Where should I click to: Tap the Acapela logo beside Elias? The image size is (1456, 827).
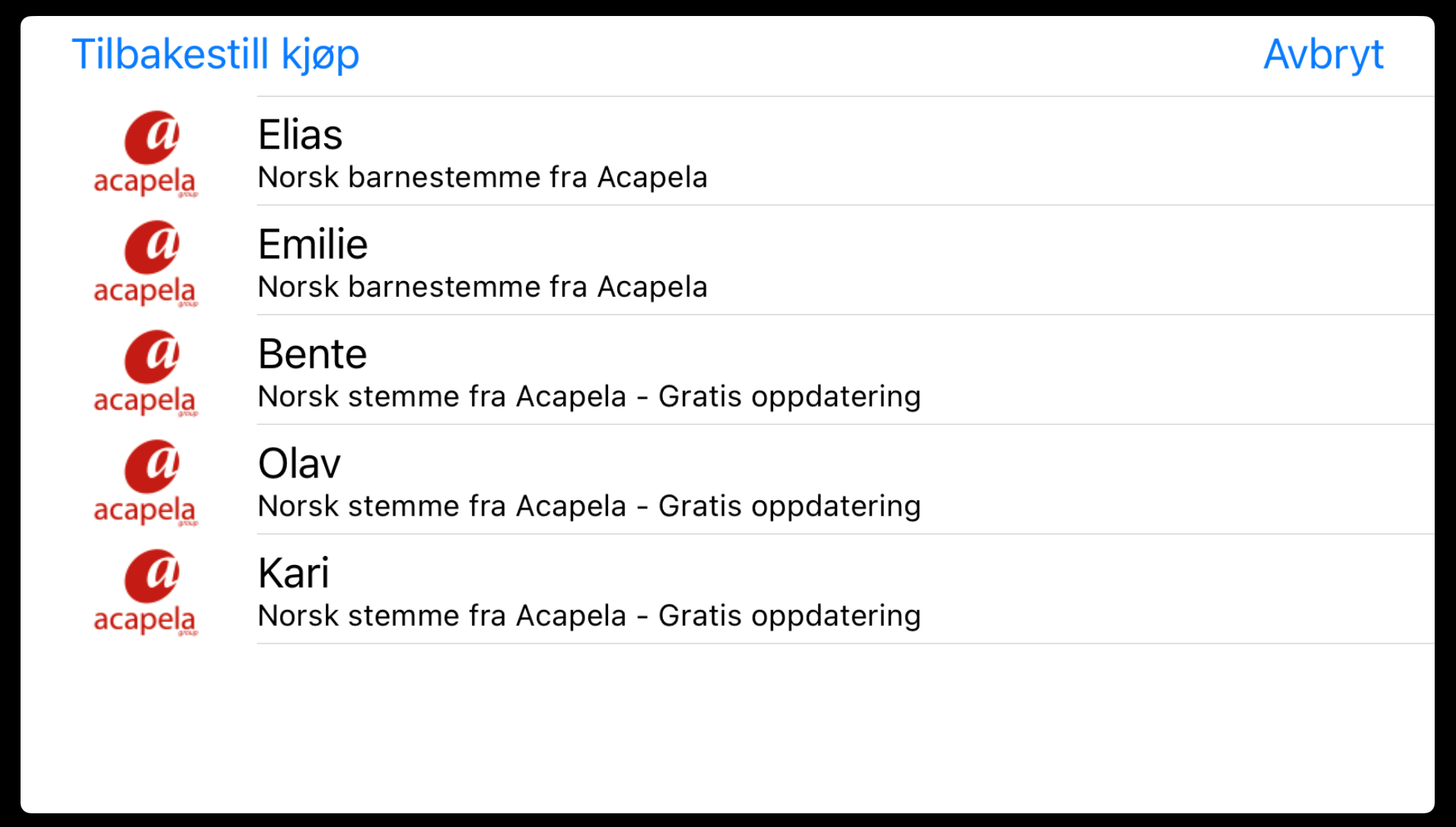point(145,153)
